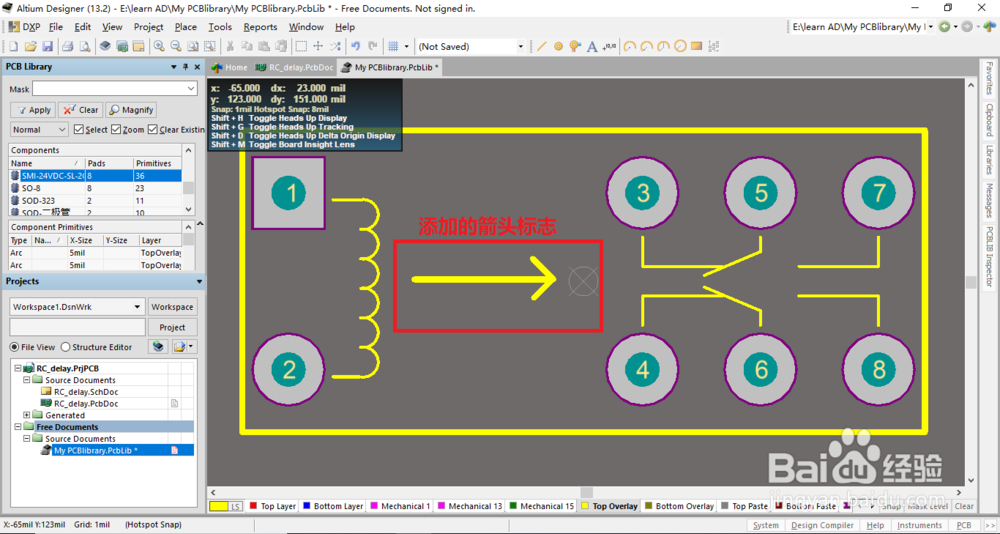Click the Zoom Out magnifier icon
The height and width of the screenshot is (534, 1000).
175,47
